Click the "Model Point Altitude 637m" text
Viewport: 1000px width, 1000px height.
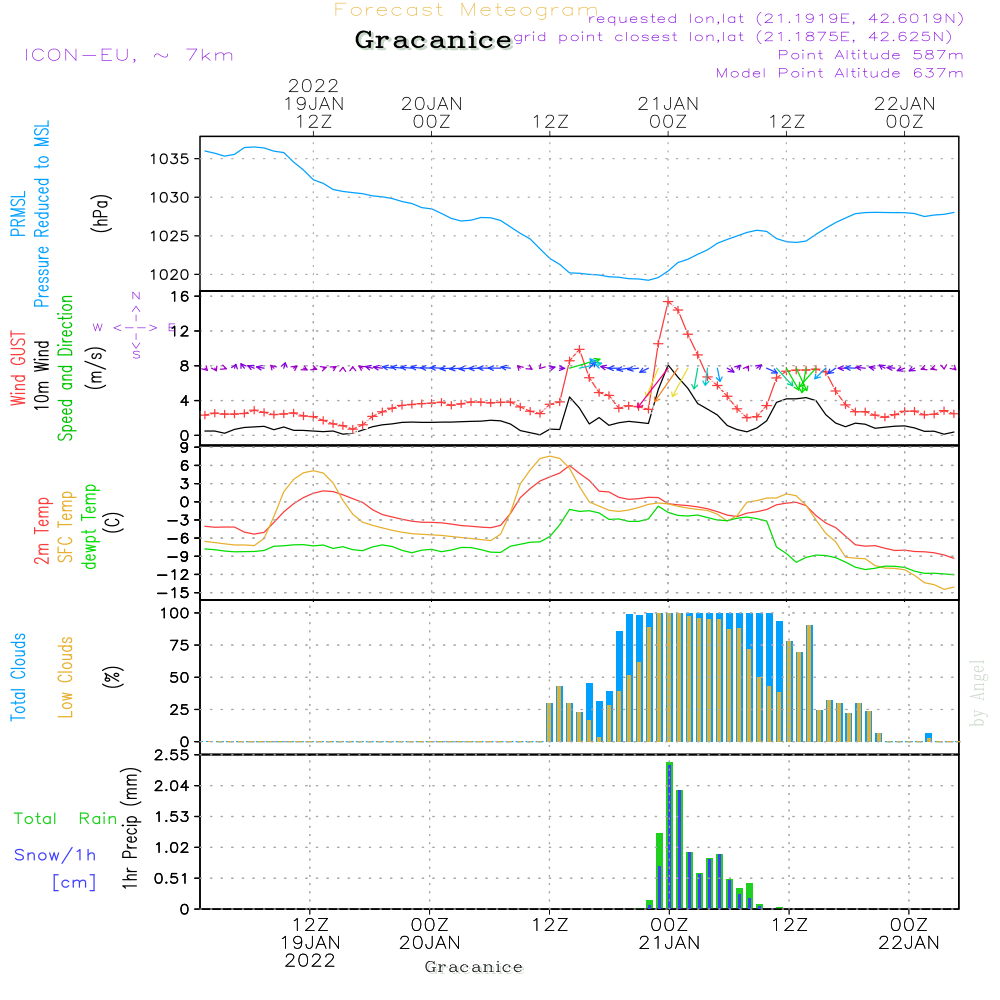(839, 73)
